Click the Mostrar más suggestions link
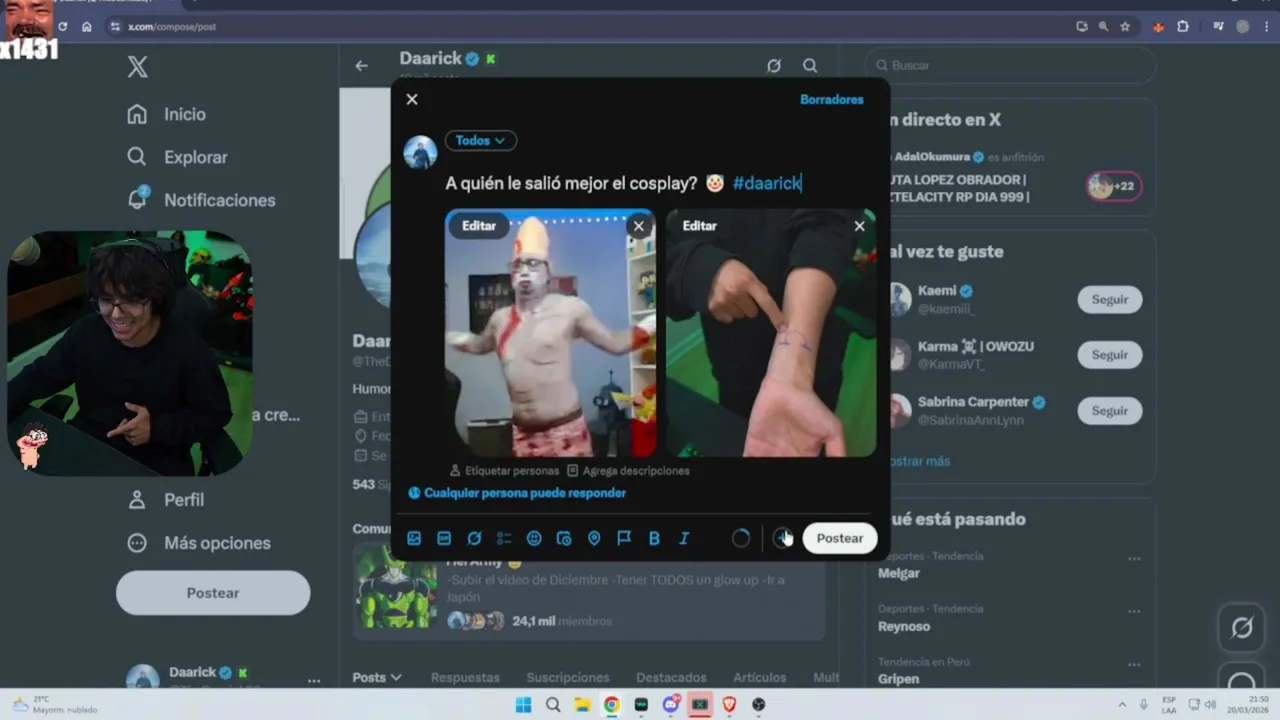The width and height of the screenshot is (1280, 720). [x=918, y=461]
